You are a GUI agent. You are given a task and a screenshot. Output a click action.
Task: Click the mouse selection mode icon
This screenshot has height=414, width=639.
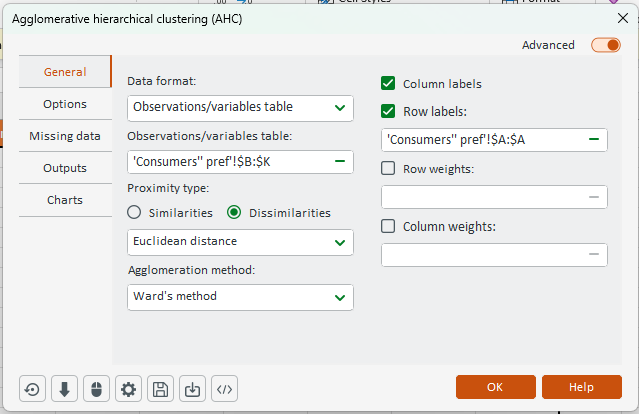pos(96,389)
